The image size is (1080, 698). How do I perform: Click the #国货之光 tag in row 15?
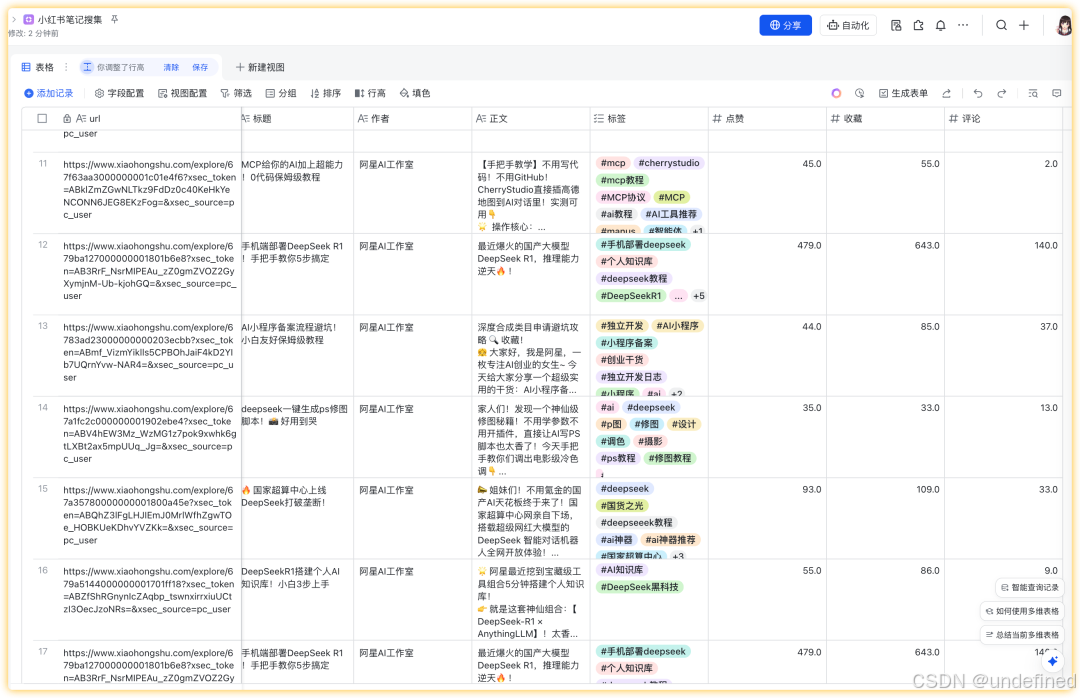622,506
